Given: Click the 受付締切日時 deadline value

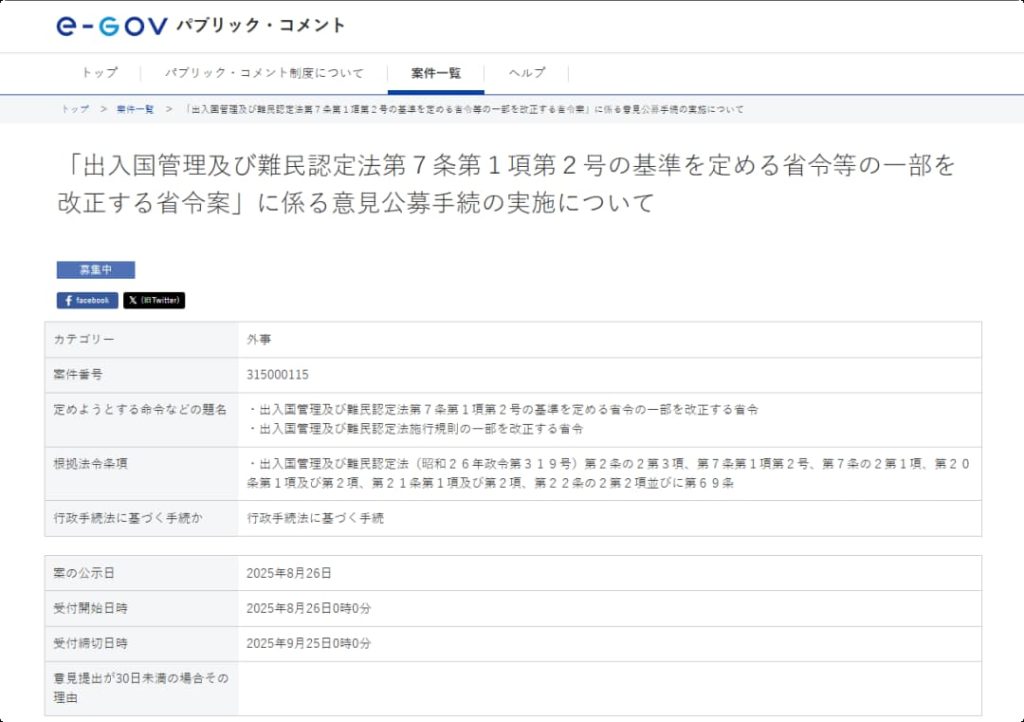Looking at the screenshot, I should click(308, 643).
